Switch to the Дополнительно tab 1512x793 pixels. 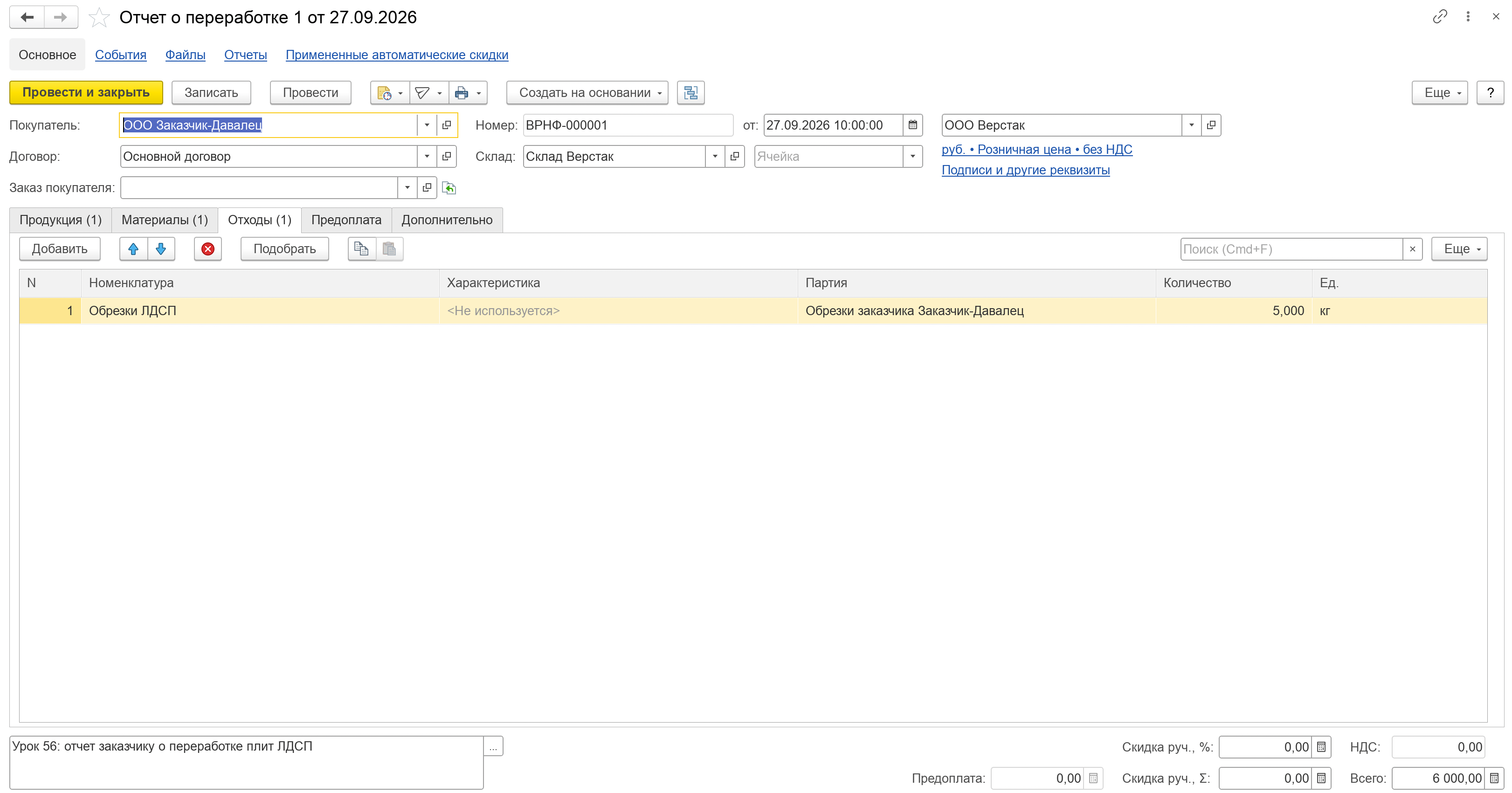point(447,220)
